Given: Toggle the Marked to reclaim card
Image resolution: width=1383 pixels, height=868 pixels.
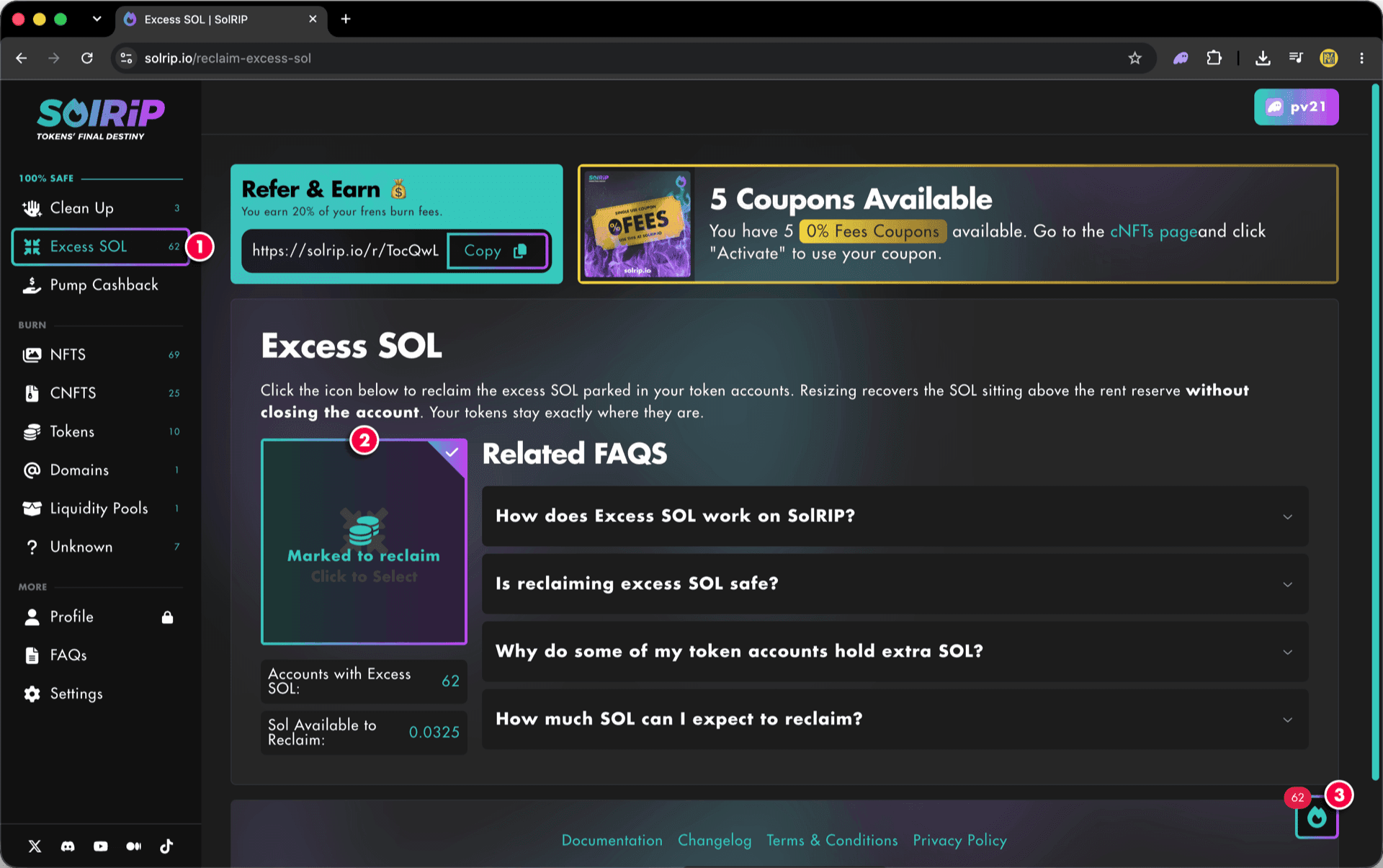Looking at the screenshot, I should (364, 542).
